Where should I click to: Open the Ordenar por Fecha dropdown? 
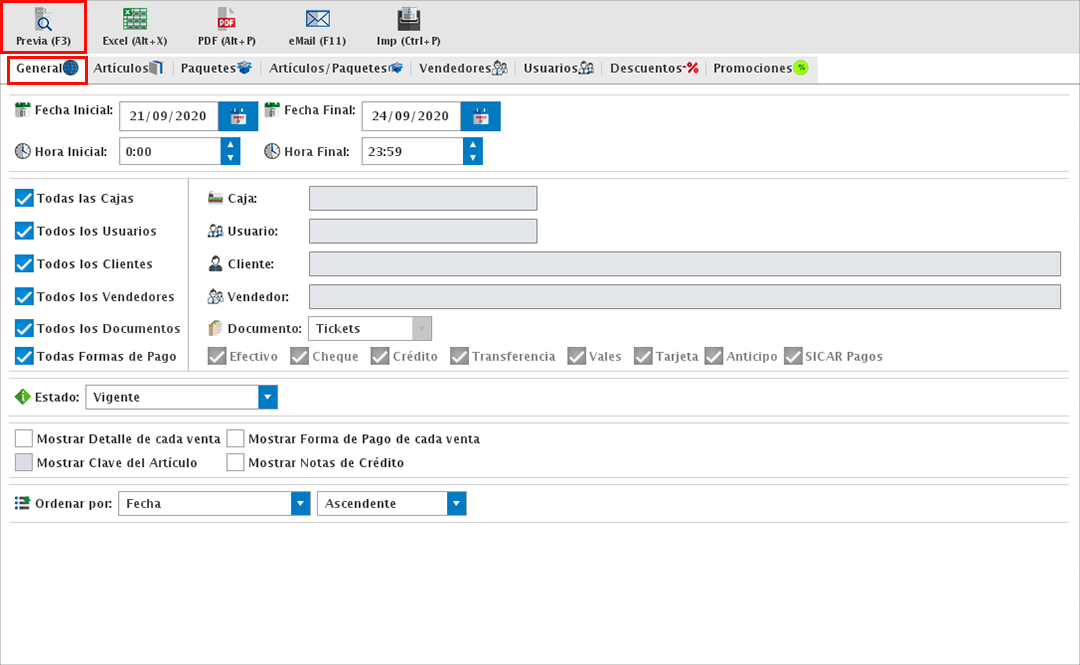coord(301,504)
